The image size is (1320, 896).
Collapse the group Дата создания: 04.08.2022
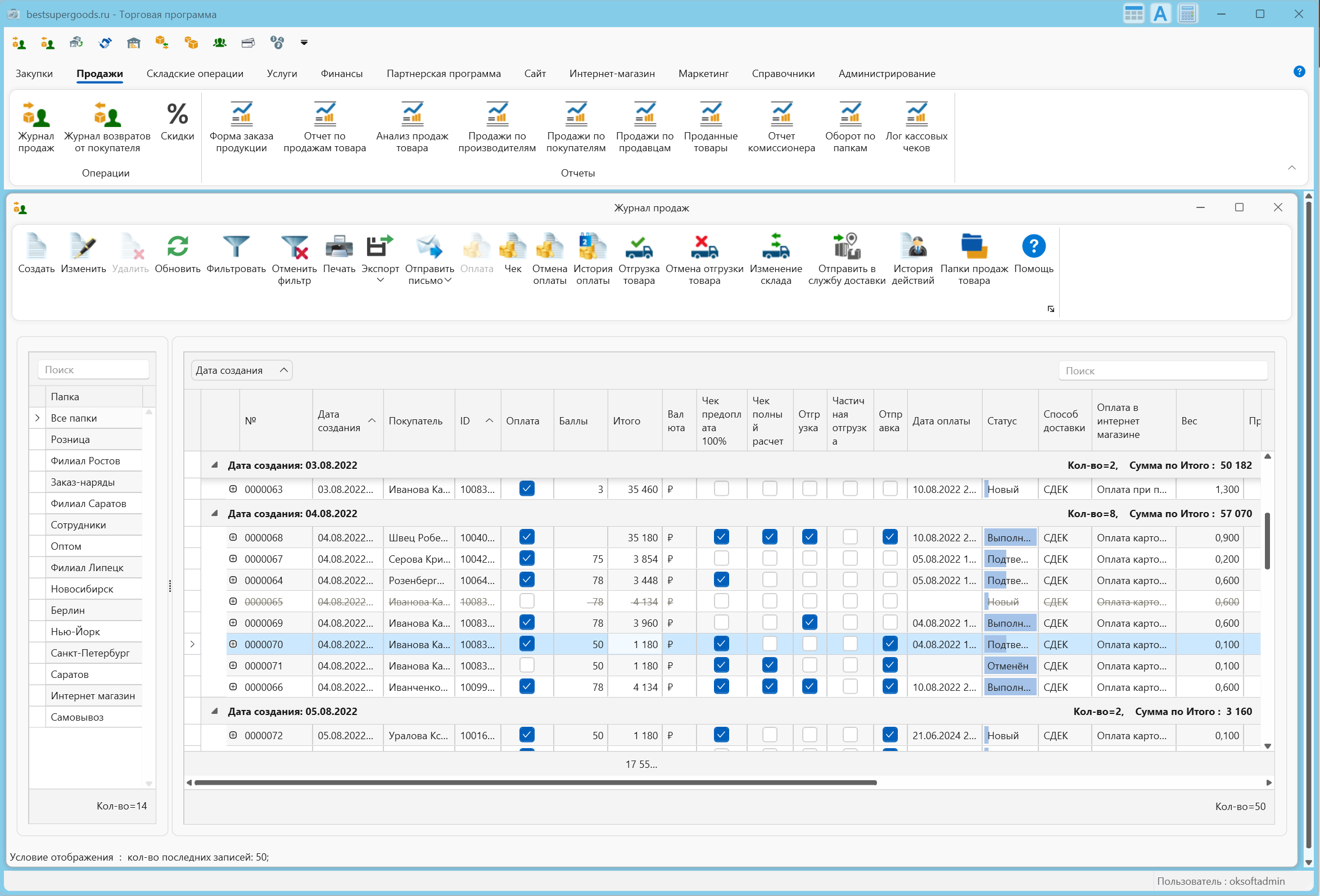(x=215, y=513)
